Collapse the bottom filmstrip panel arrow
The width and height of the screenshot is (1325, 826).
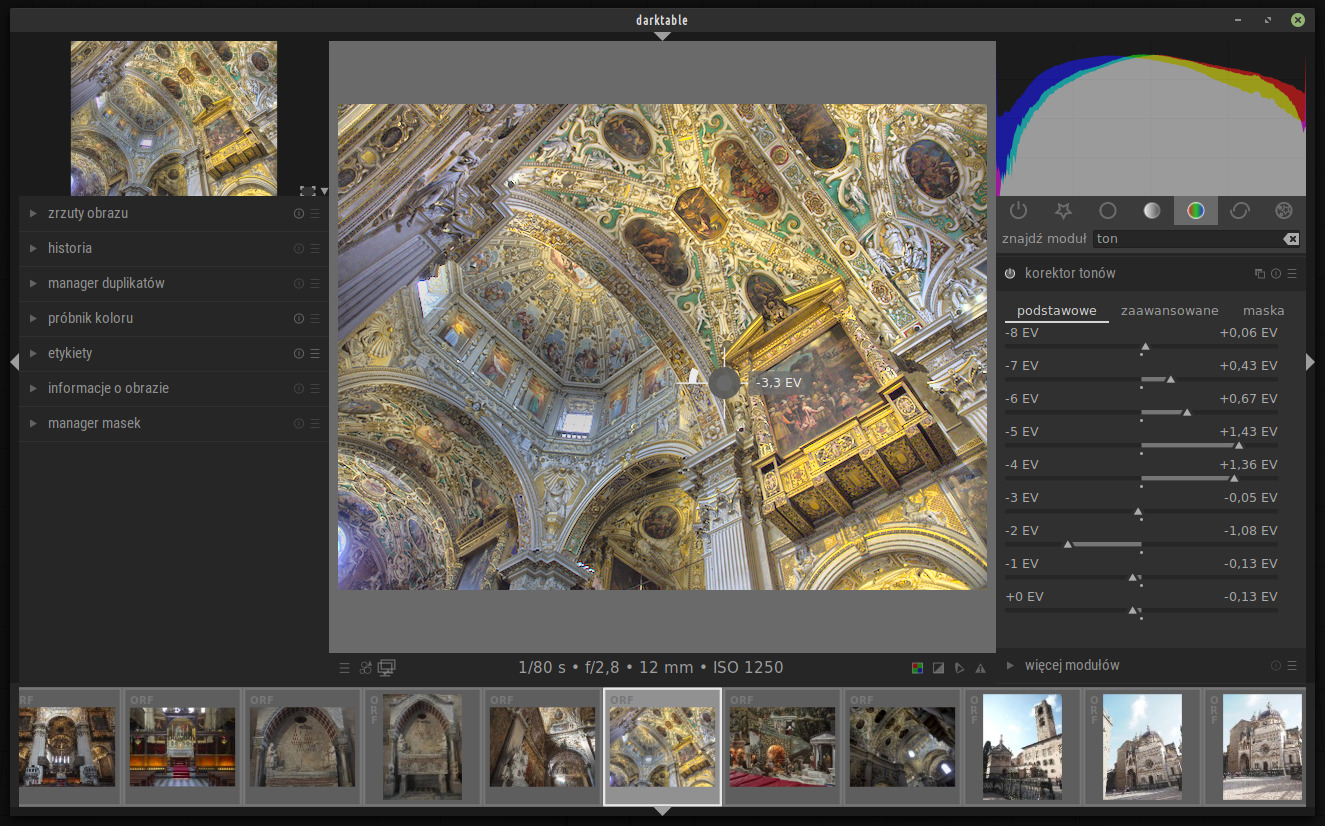[x=662, y=811]
